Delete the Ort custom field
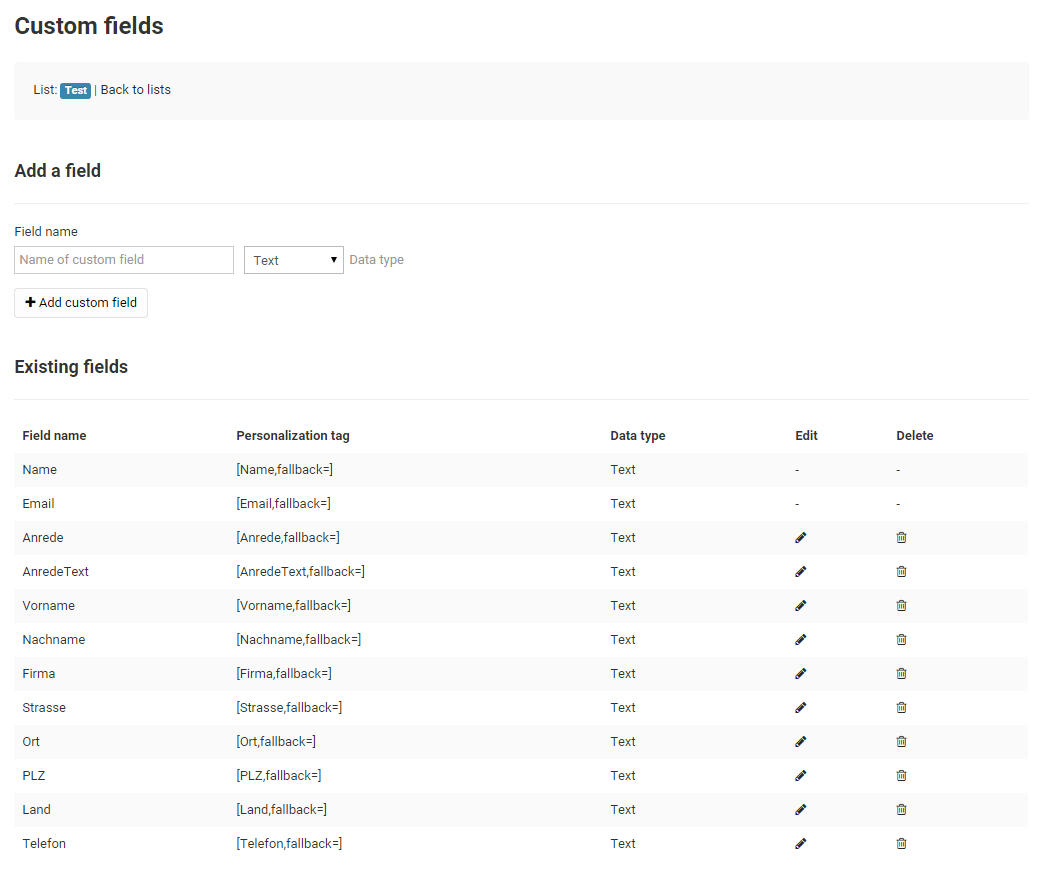This screenshot has height=879, width=1037. 901,742
